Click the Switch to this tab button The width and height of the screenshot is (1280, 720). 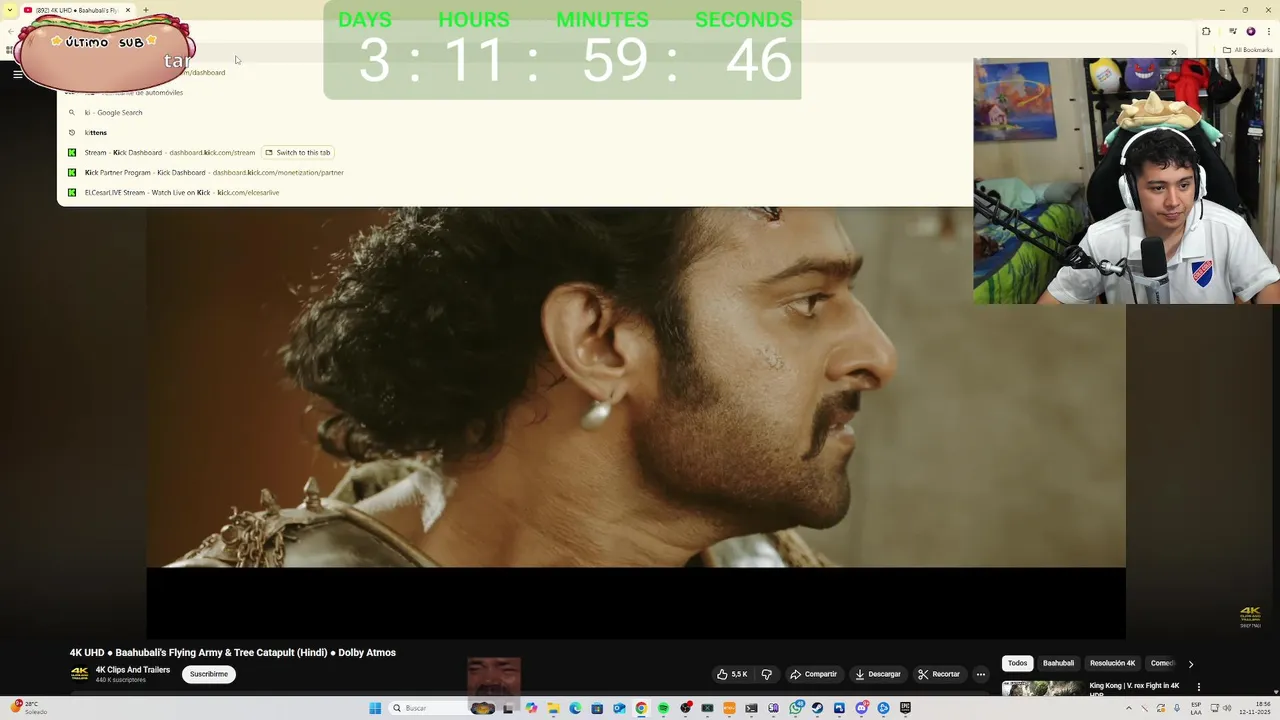coord(298,152)
